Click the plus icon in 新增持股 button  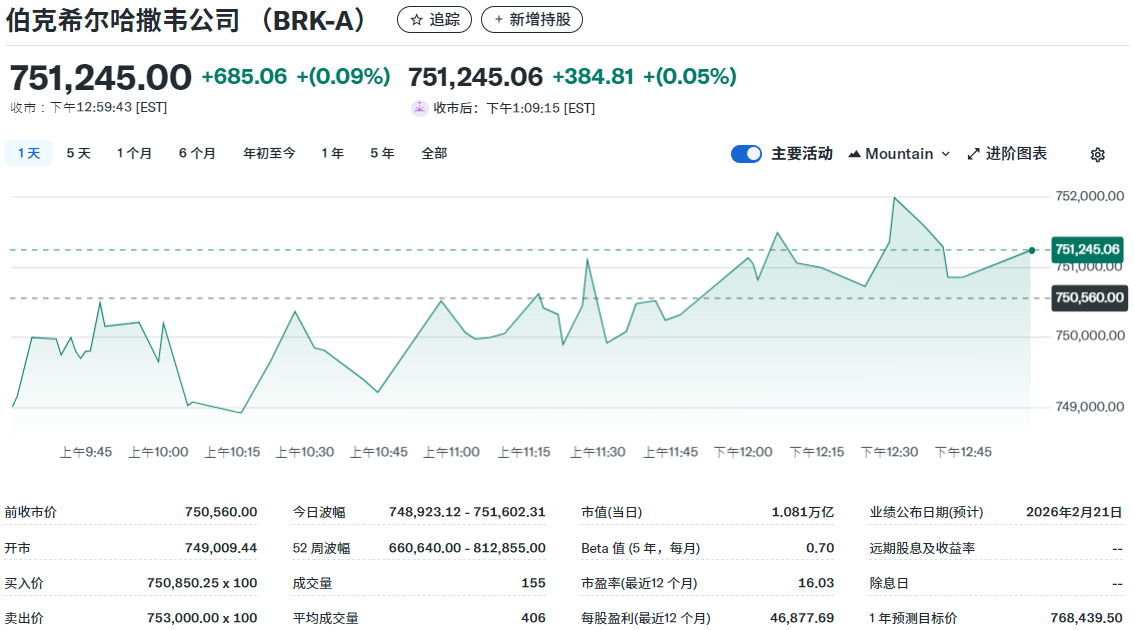tap(499, 19)
